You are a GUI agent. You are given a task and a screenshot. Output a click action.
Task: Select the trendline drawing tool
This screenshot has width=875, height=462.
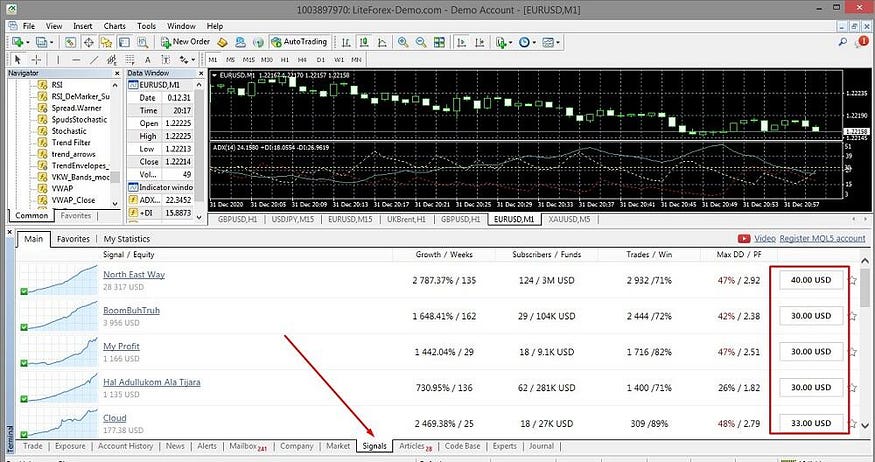94,59
